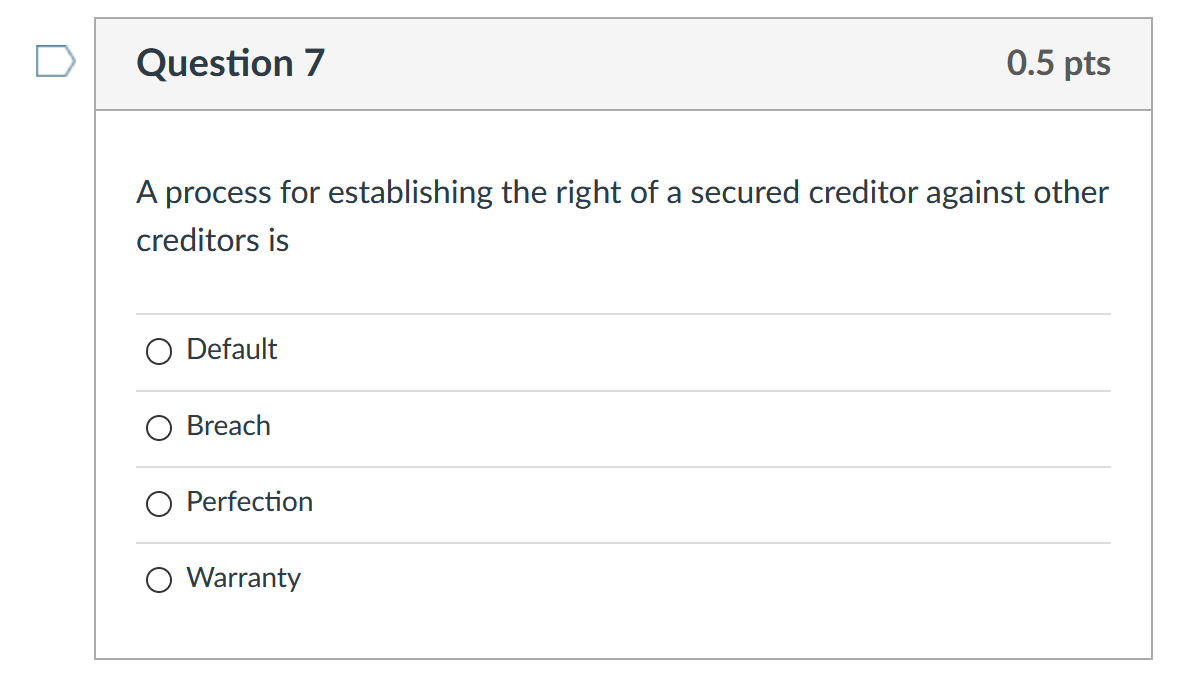Select the Default radio button
This screenshot has width=1186, height=698.
159,351
